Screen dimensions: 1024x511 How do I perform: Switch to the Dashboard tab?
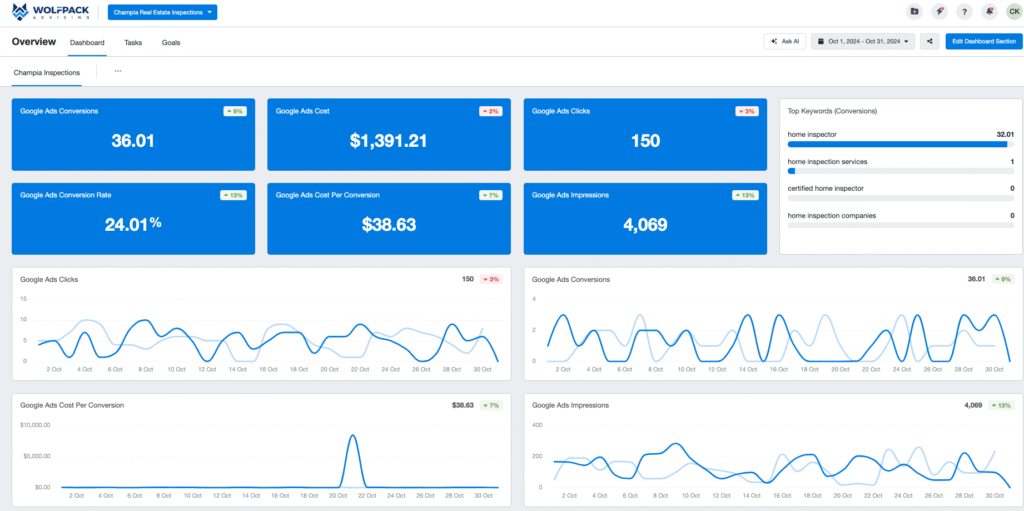coord(87,42)
